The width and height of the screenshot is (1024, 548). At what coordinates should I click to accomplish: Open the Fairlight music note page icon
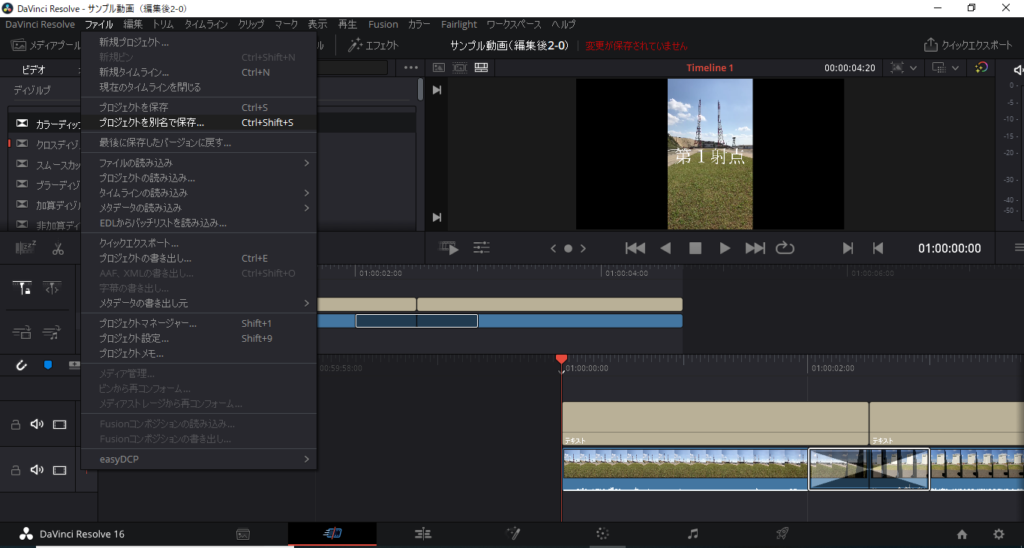pos(693,534)
